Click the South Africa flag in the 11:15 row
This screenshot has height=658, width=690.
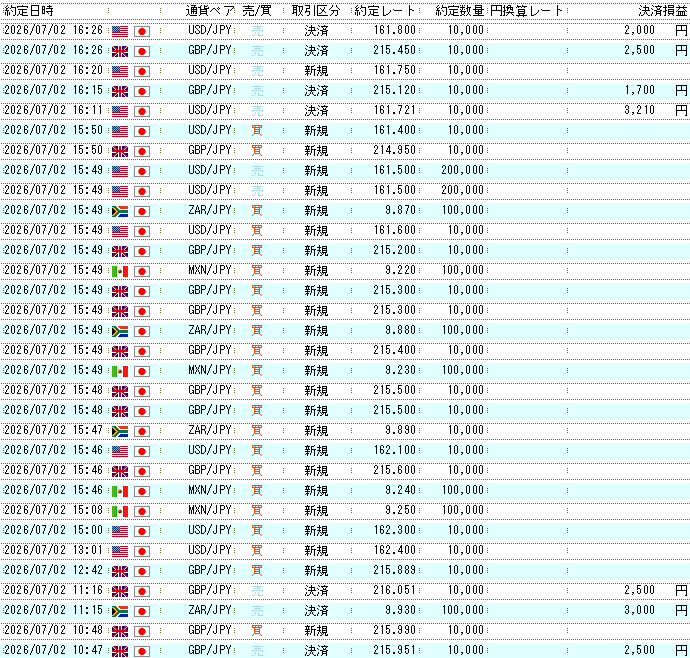(x=120, y=611)
